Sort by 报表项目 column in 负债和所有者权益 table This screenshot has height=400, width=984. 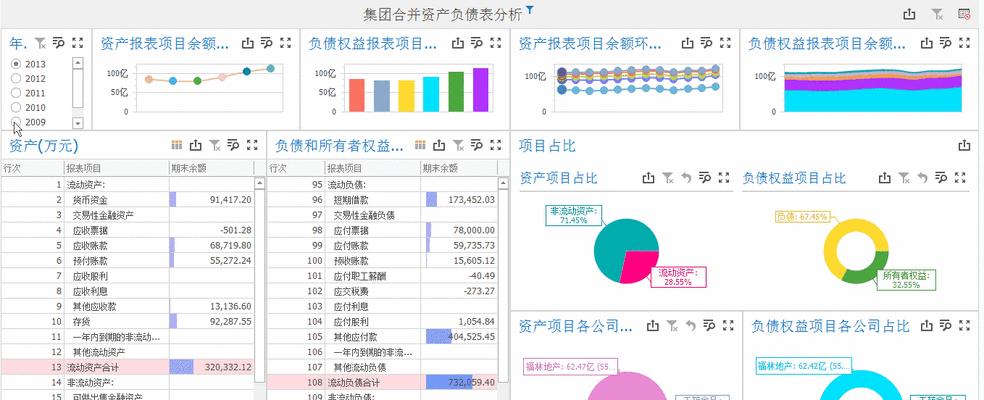(373, 168)
